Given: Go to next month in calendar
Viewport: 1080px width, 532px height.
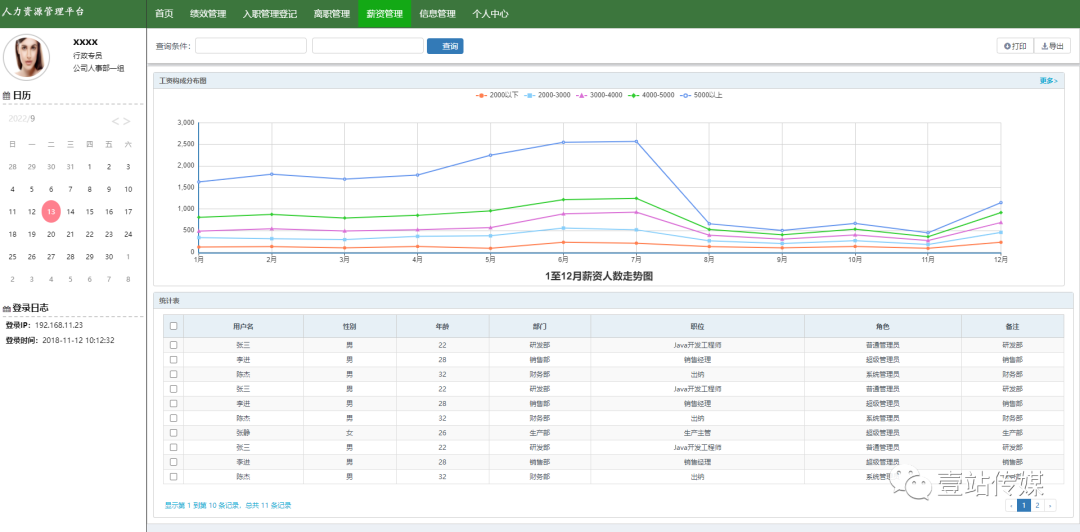Looking at the screenshot, I should point(127,122).
